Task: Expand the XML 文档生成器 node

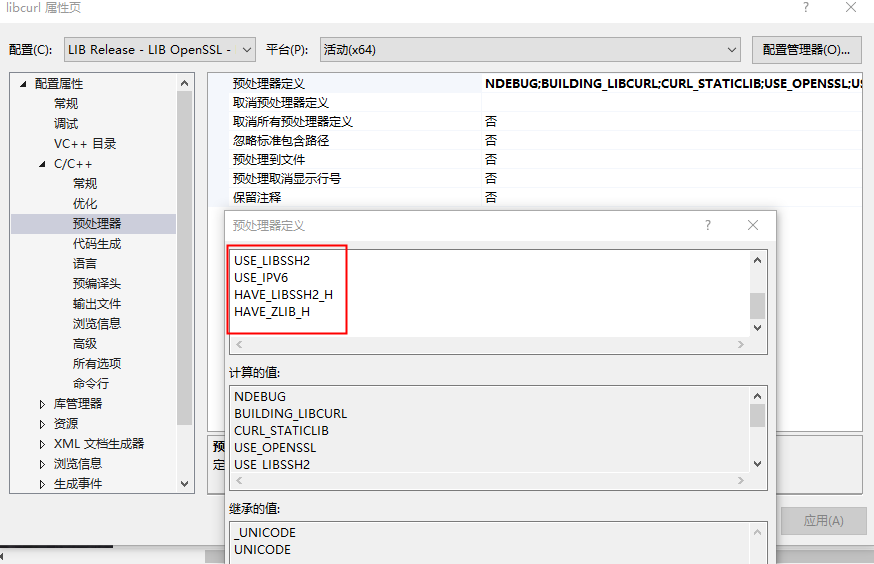Action: coord(42,444)
